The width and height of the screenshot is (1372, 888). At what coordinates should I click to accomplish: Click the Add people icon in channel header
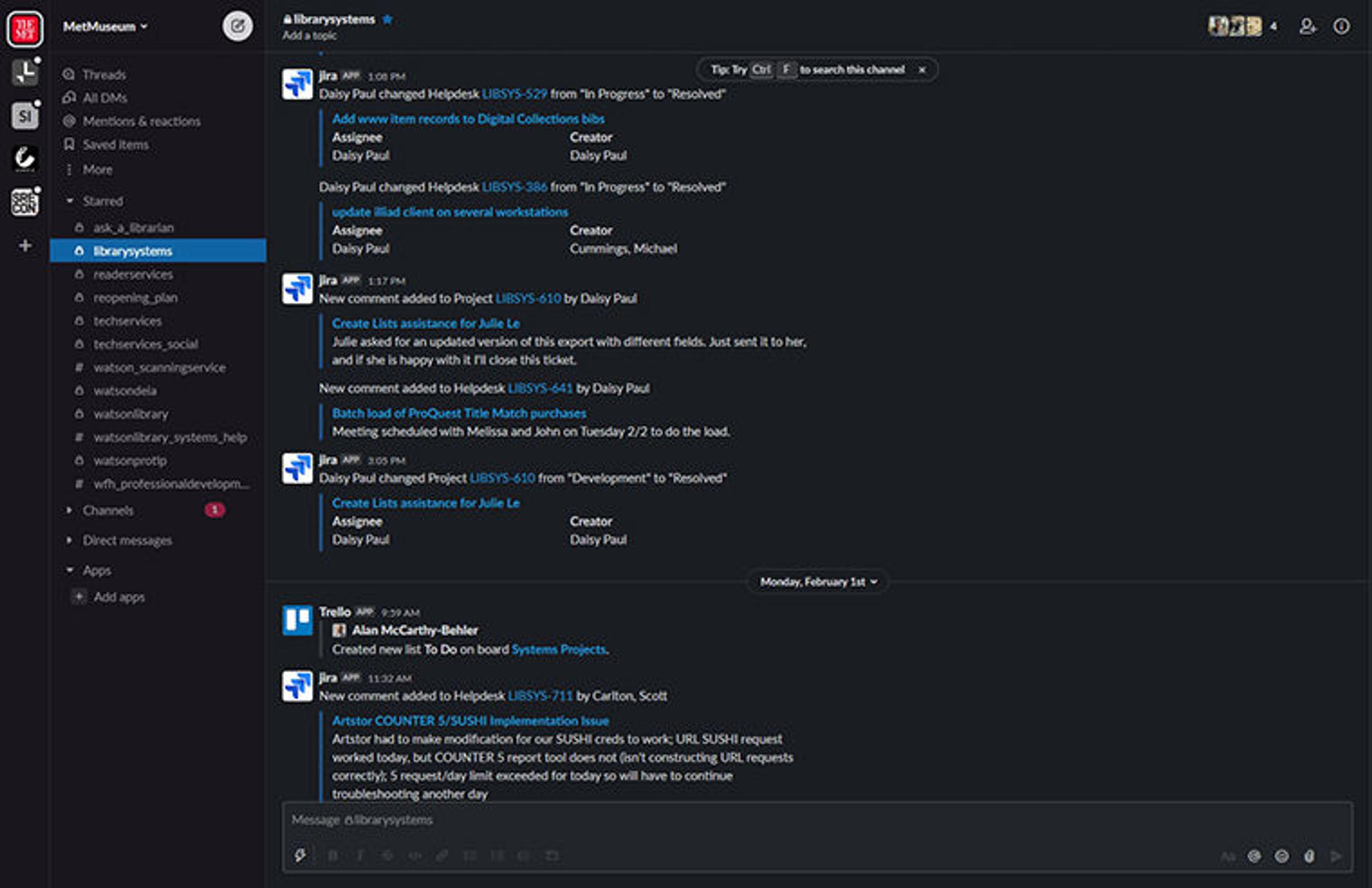pyautogui.click(x=1306, y=26)
